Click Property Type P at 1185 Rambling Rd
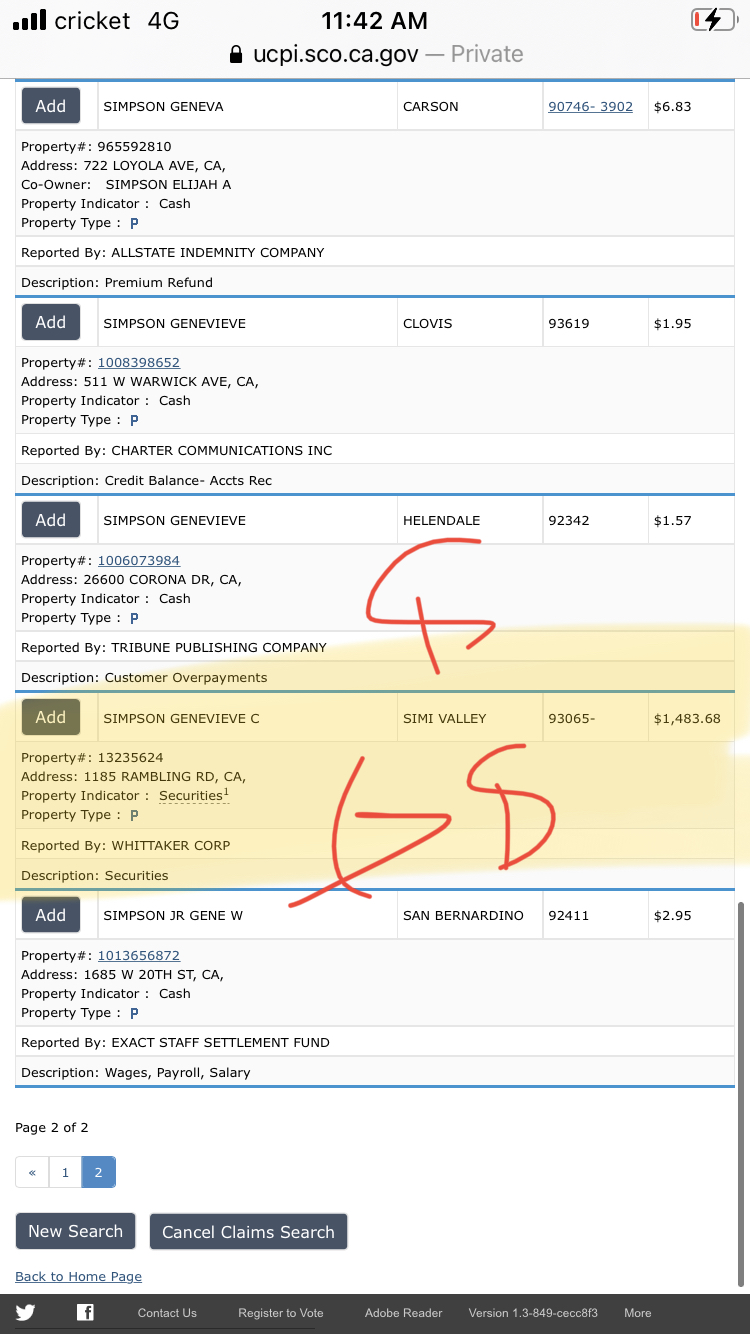Screen dimensions: 750x1334 134,815
